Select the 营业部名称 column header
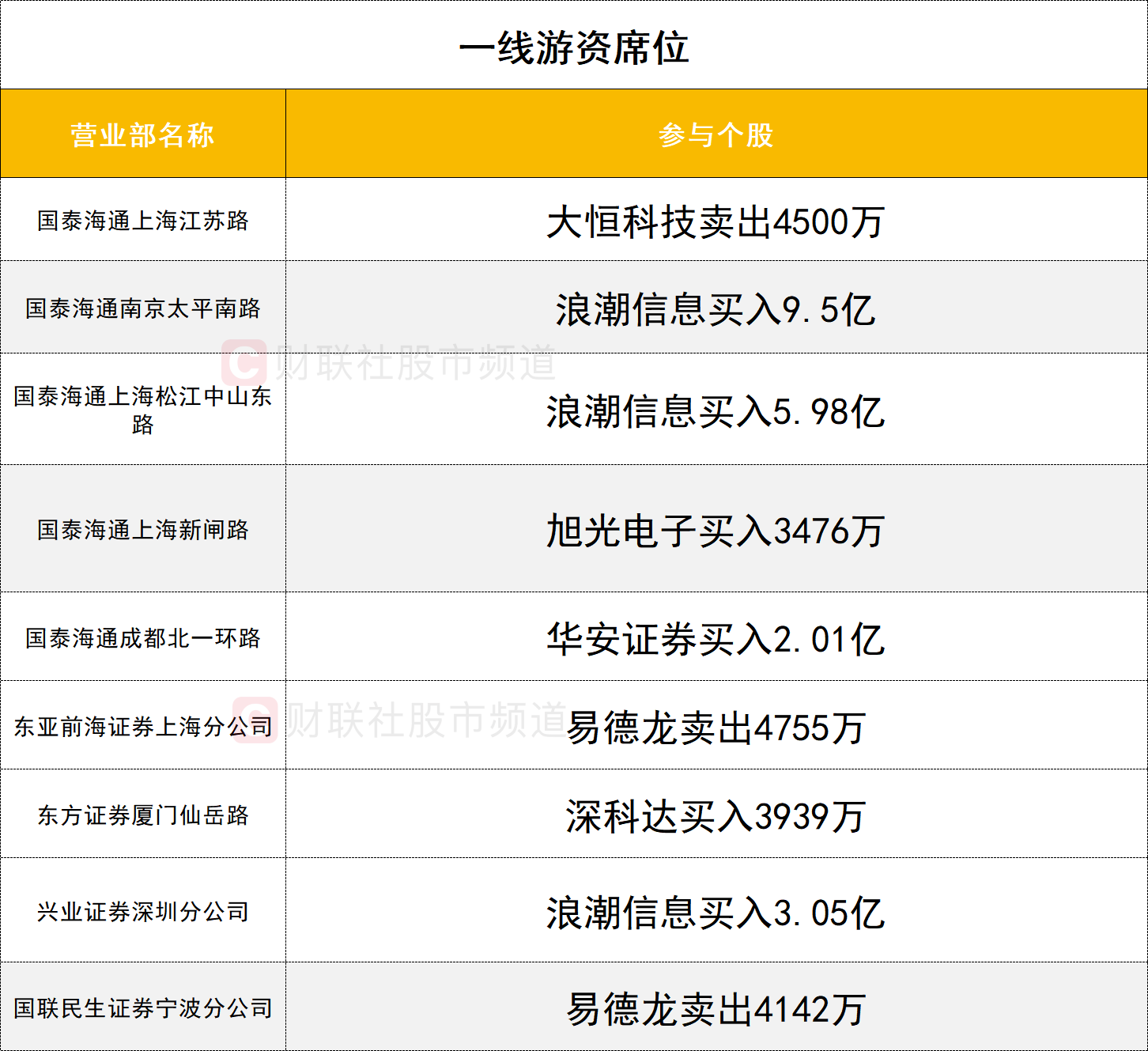Image resolution: width=1148 pixels, height=1051 pixels. 143,134
